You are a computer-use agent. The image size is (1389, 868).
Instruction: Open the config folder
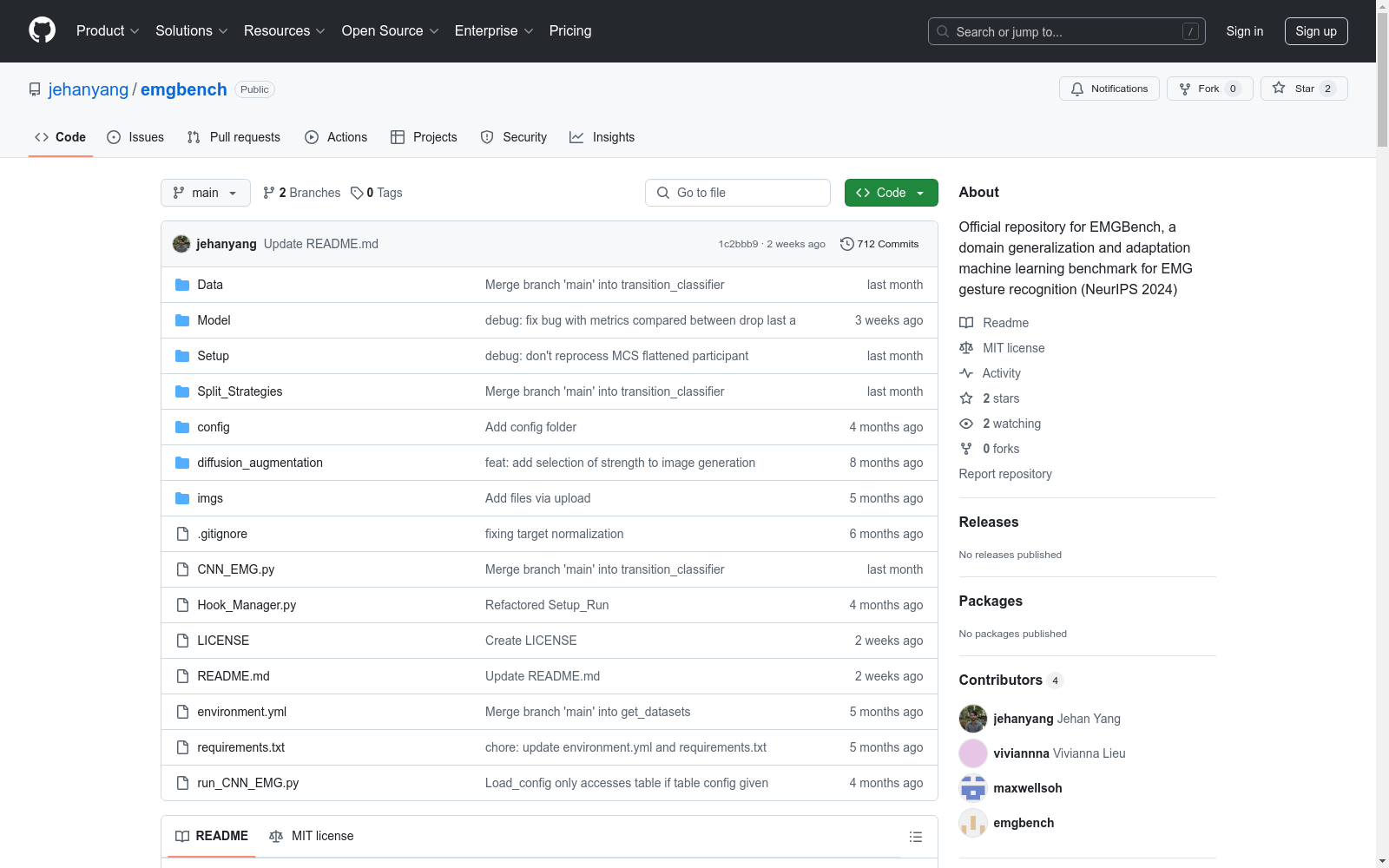[214, 427]
